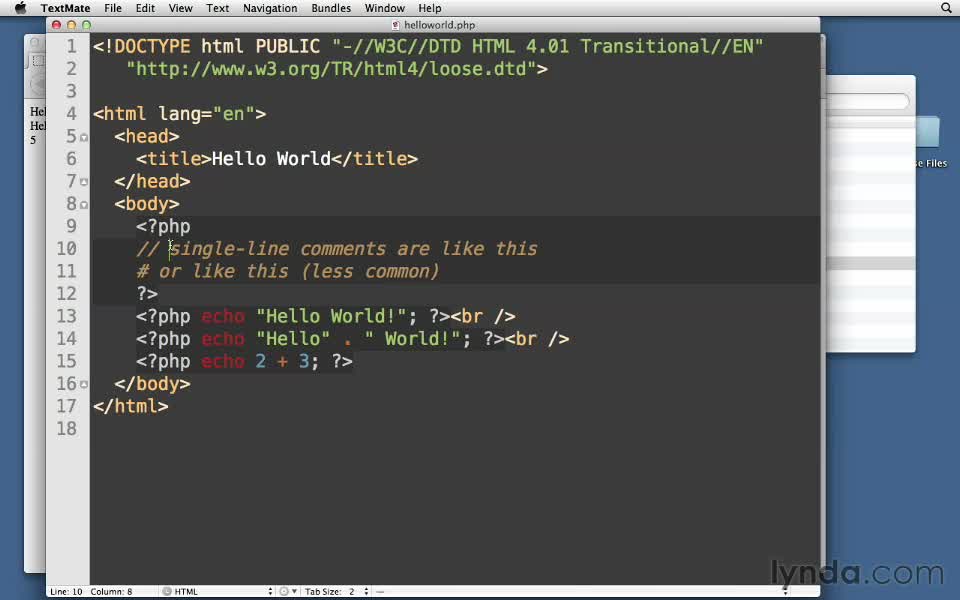960x600 pixels.
Task: Click the helloworld.php file icon in title bar
Action: pos(396,24)
